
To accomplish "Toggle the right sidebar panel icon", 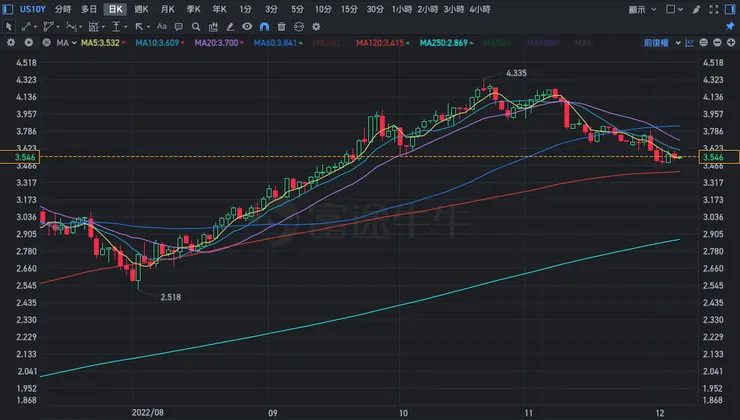I will click(730, 9).
